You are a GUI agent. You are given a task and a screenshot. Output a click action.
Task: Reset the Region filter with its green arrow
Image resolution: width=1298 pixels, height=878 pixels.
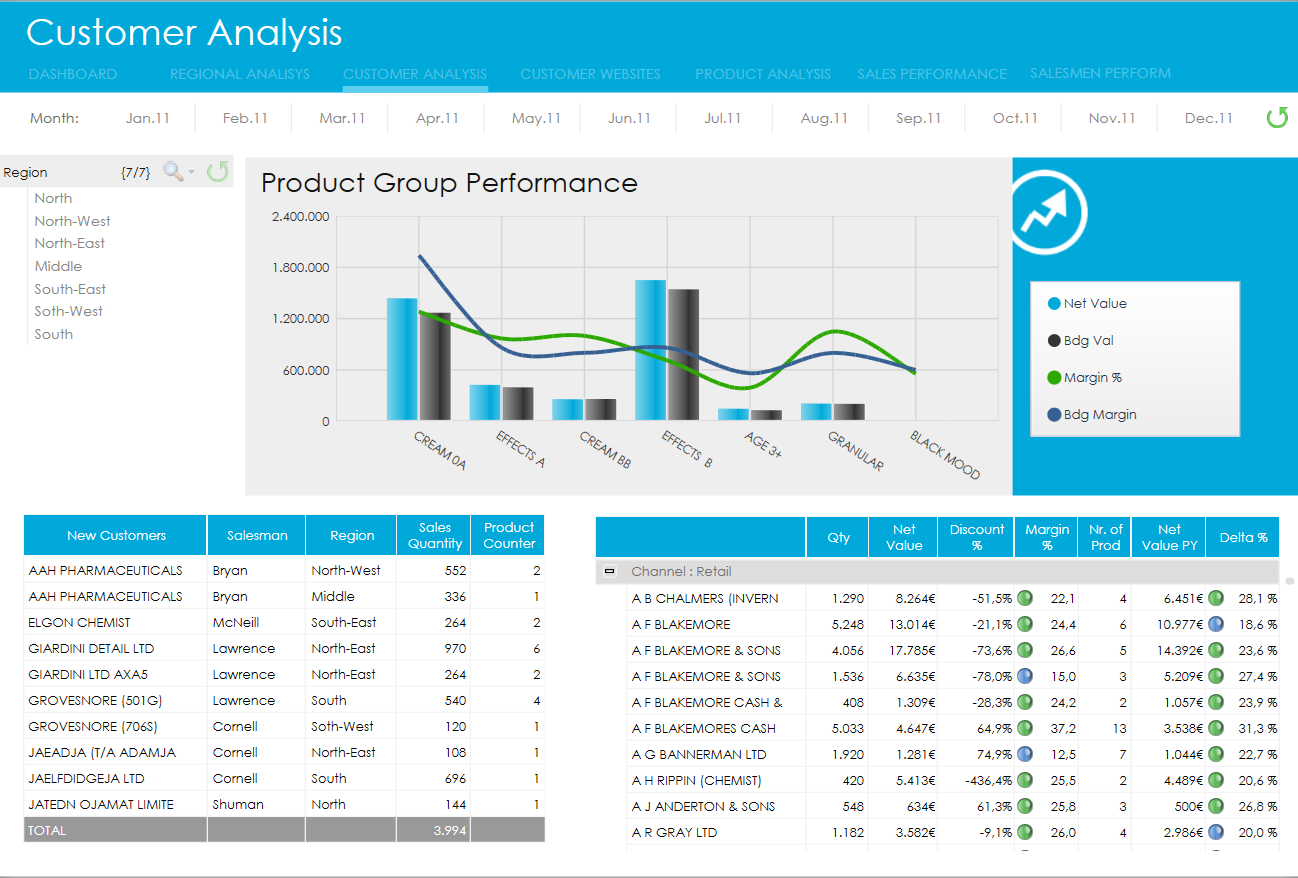[x=218, y=171]
